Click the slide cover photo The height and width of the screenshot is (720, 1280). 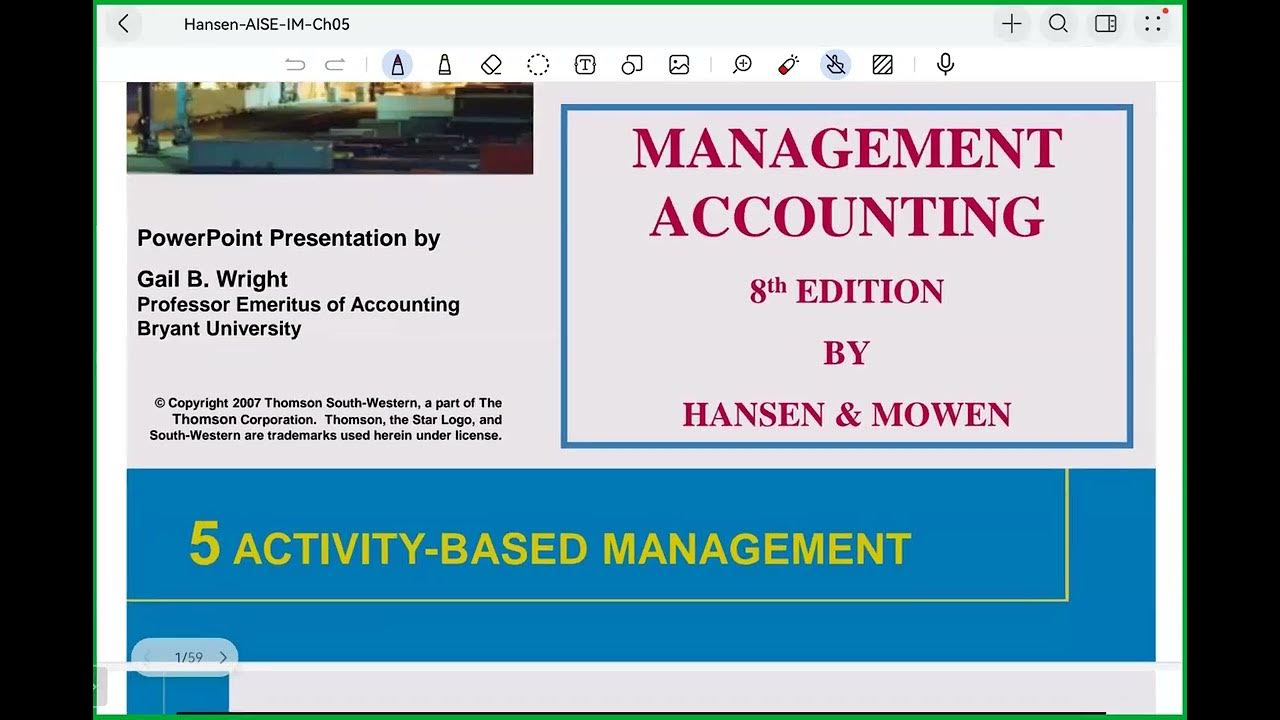(330, 128)
